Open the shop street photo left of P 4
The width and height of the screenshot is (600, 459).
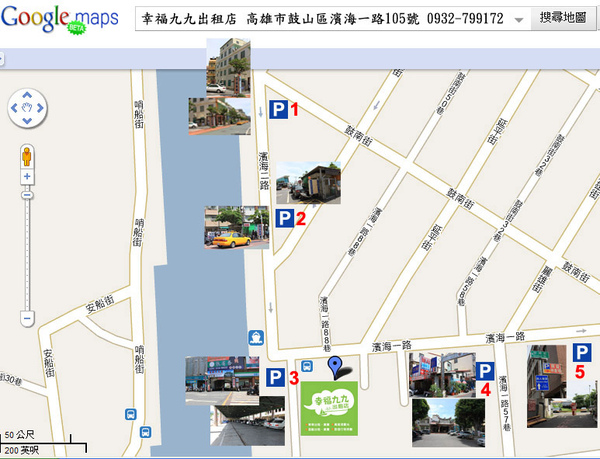[x=442, y=375]
